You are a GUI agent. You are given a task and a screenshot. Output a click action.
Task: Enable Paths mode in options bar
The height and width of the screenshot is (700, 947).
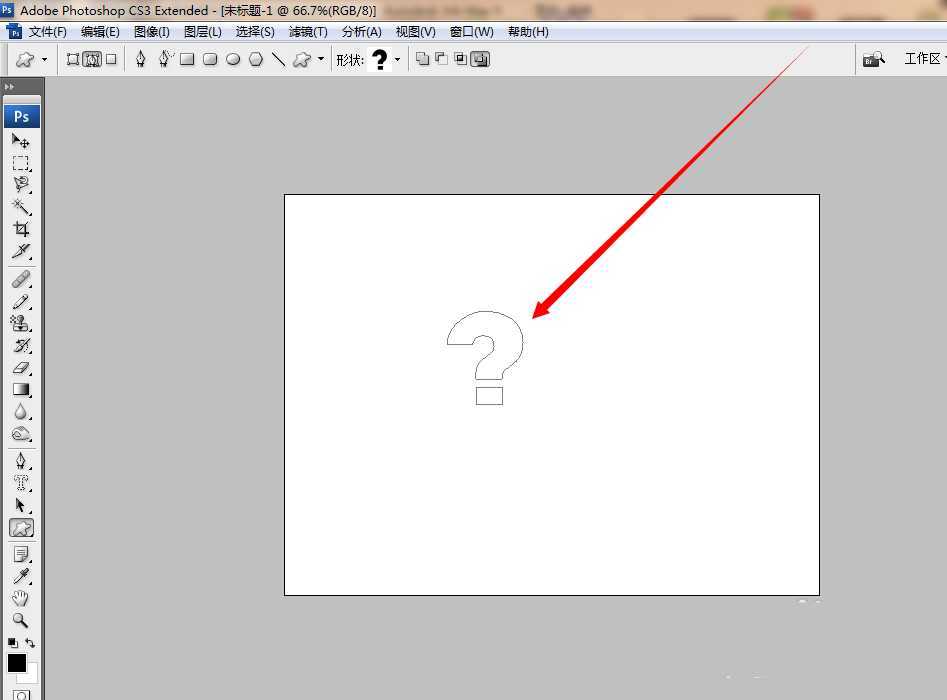[92, 59]
